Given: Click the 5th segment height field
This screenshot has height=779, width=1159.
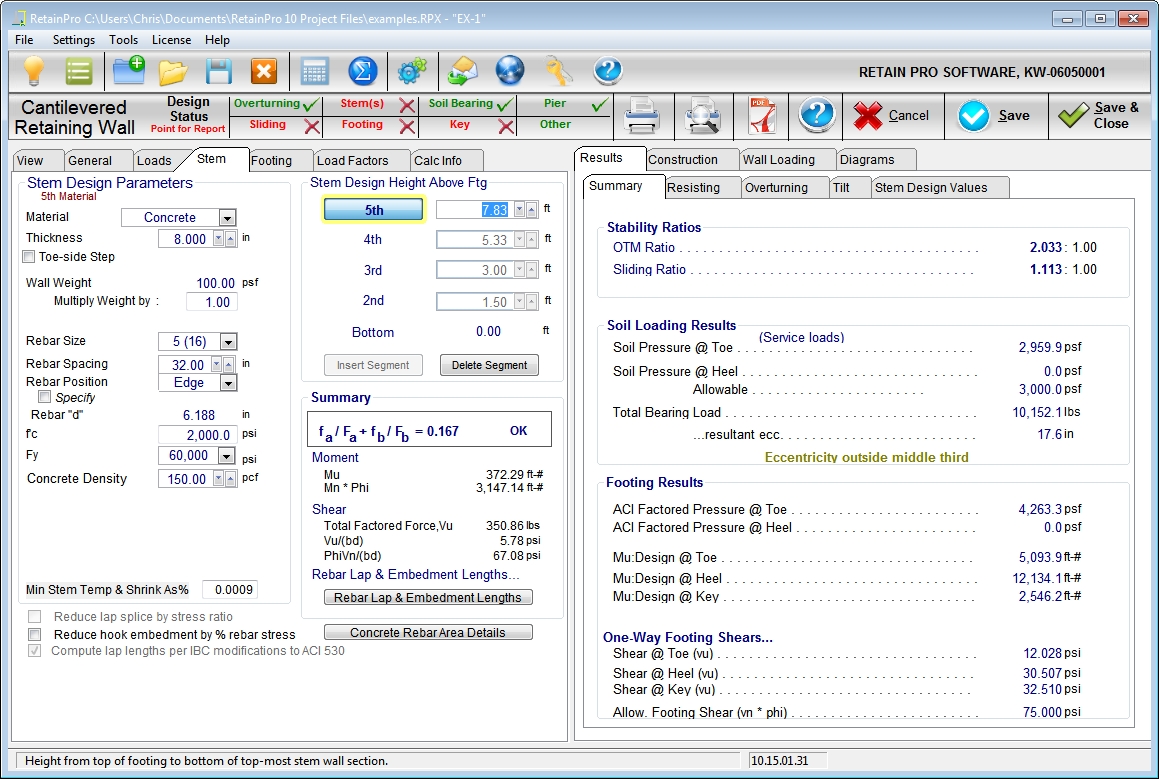Looking at the screenshot, I should (475, 210).
